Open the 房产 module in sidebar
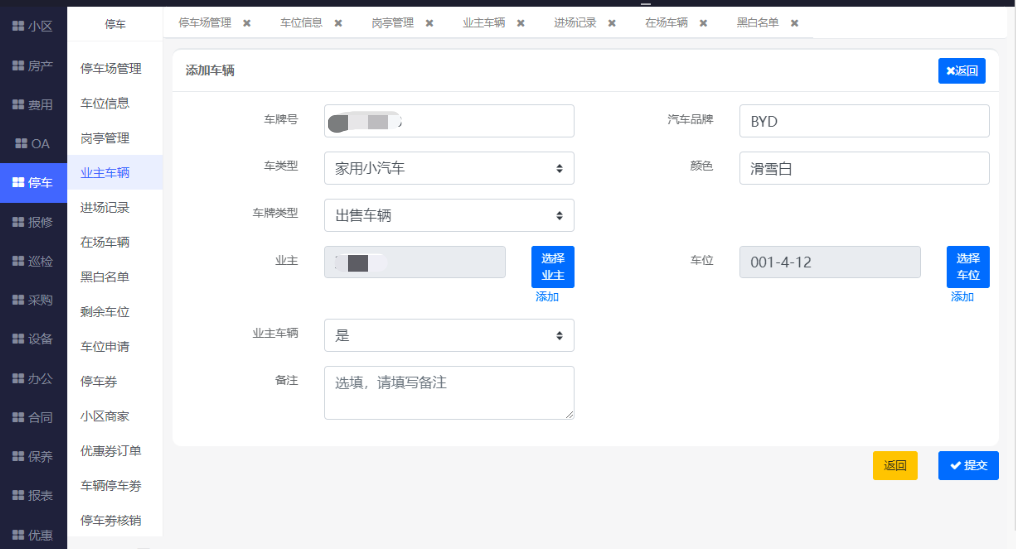 (x=33, y=65)
